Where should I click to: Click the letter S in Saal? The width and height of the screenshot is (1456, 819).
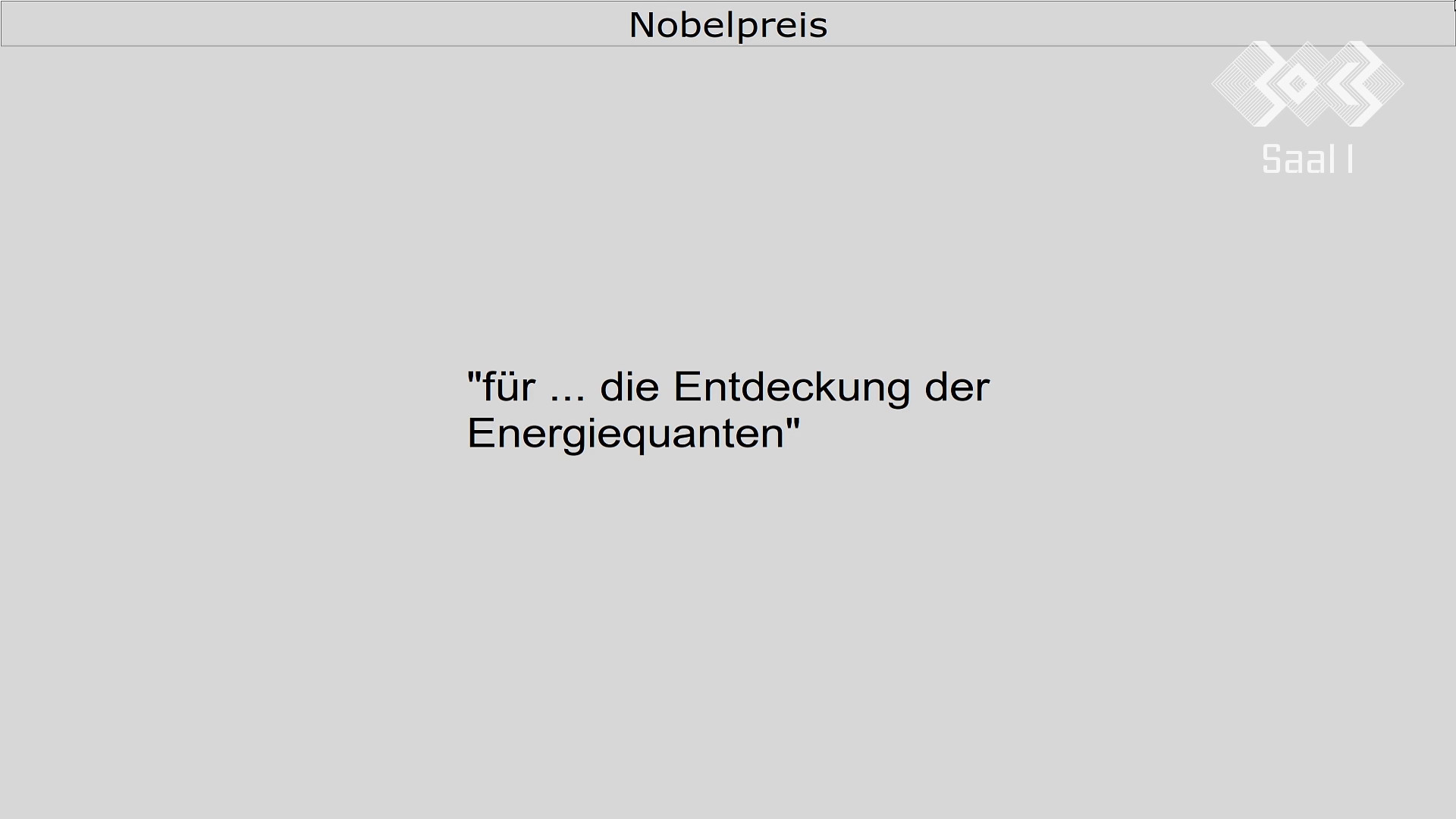pos(1271,159)
